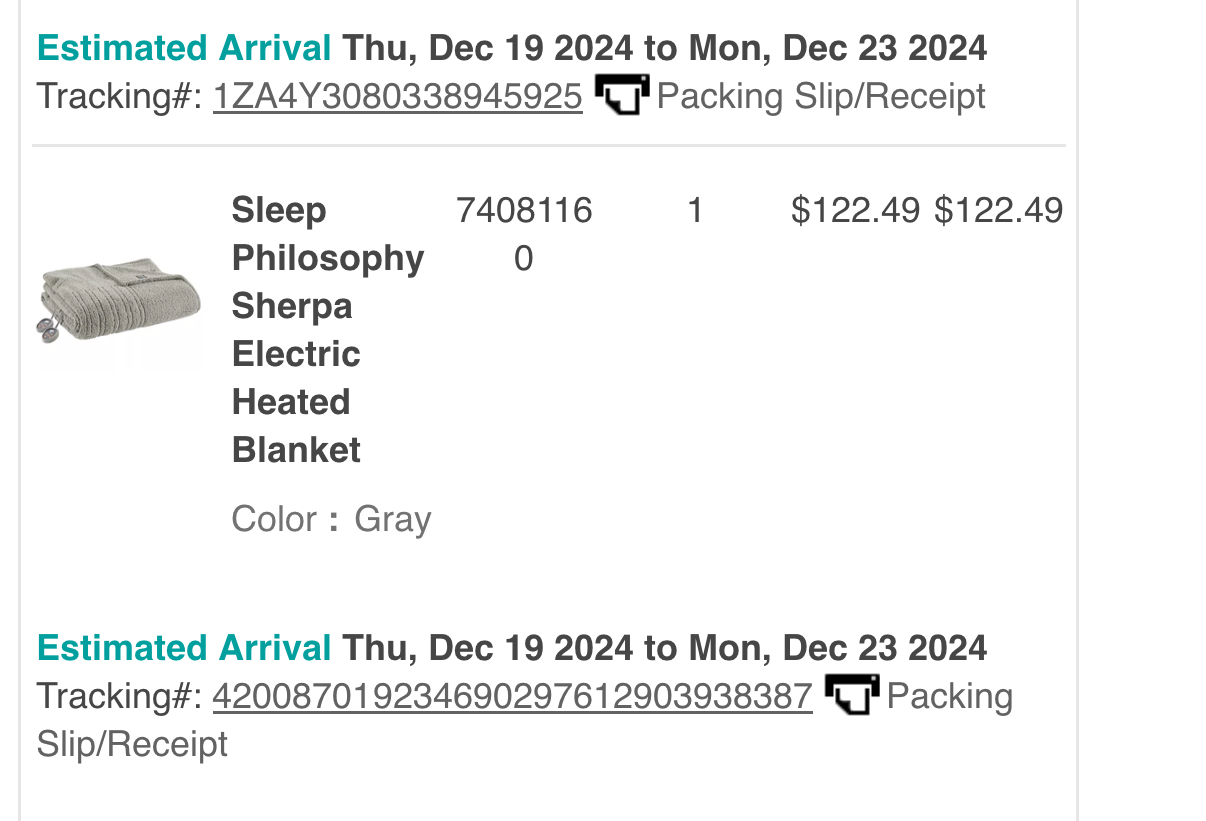Open tracking link starting with 42008701923469
Viewport: 1206px width, 821px height.
coord(512,696)
